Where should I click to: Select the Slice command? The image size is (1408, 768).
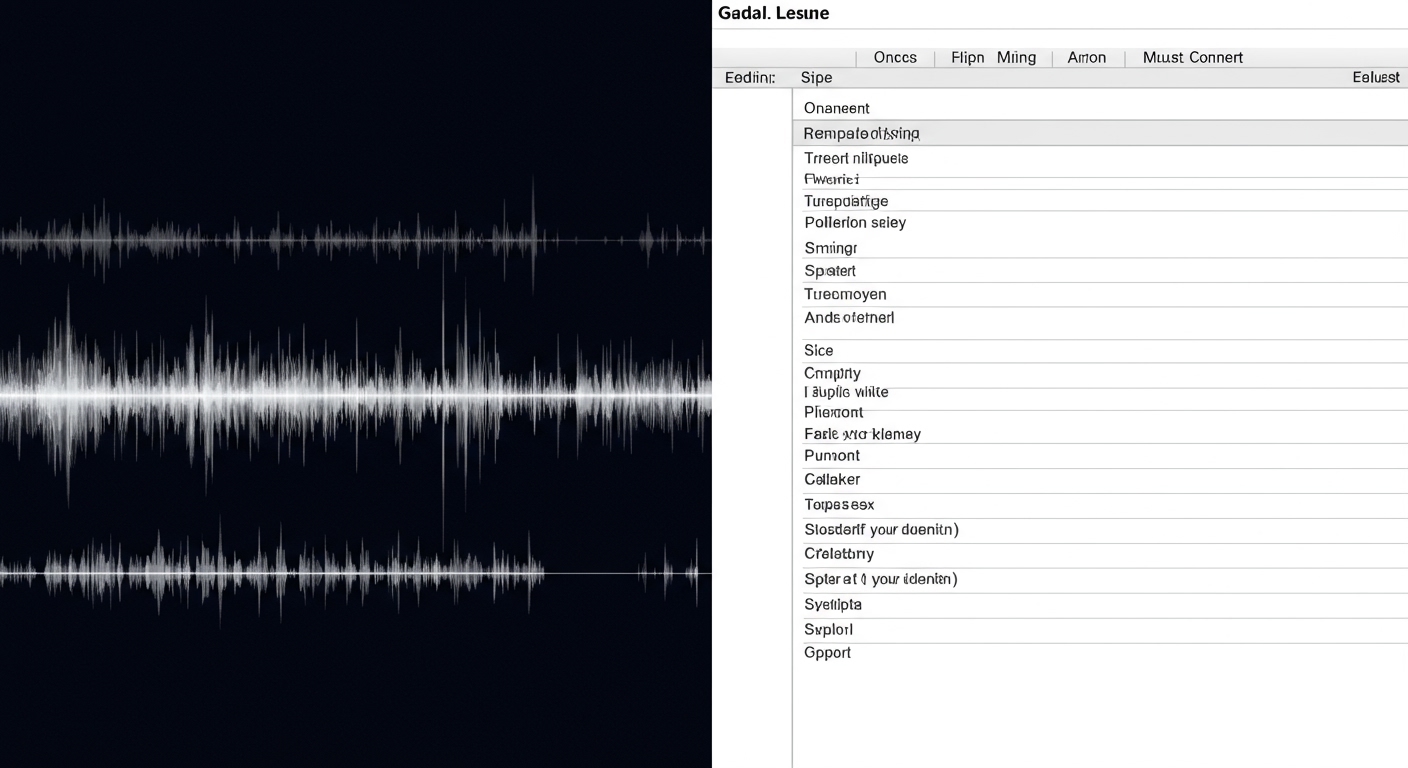(818, 350)
